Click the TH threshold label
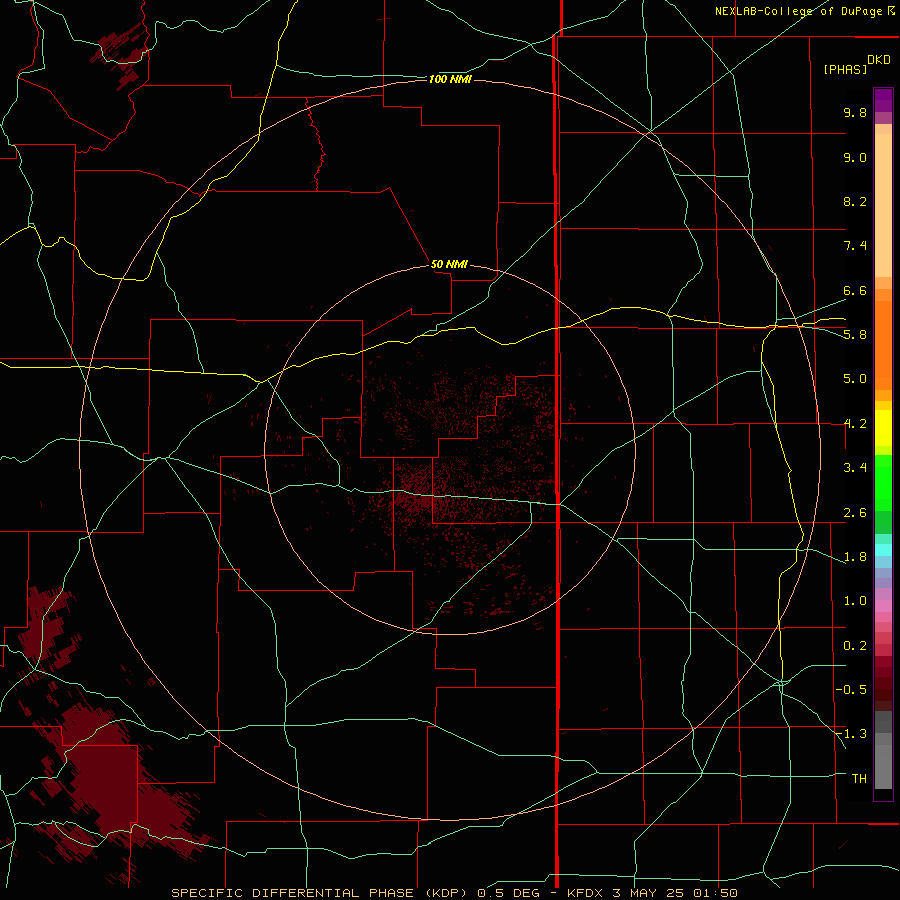900x900 pixels. pyautogui.click(x=859, y=778)
